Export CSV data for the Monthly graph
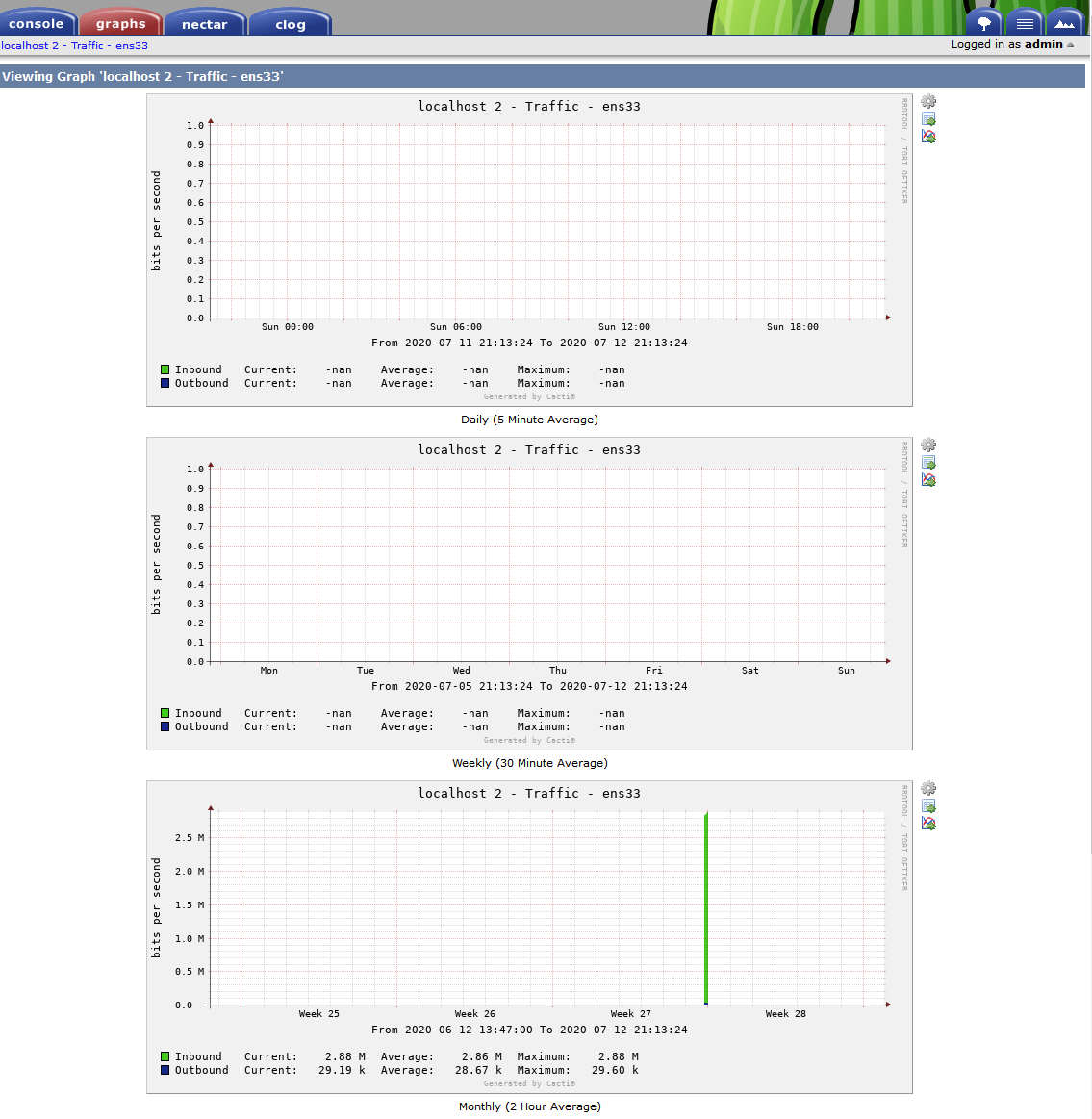The image size is (1092, 1119). (927, 805)
